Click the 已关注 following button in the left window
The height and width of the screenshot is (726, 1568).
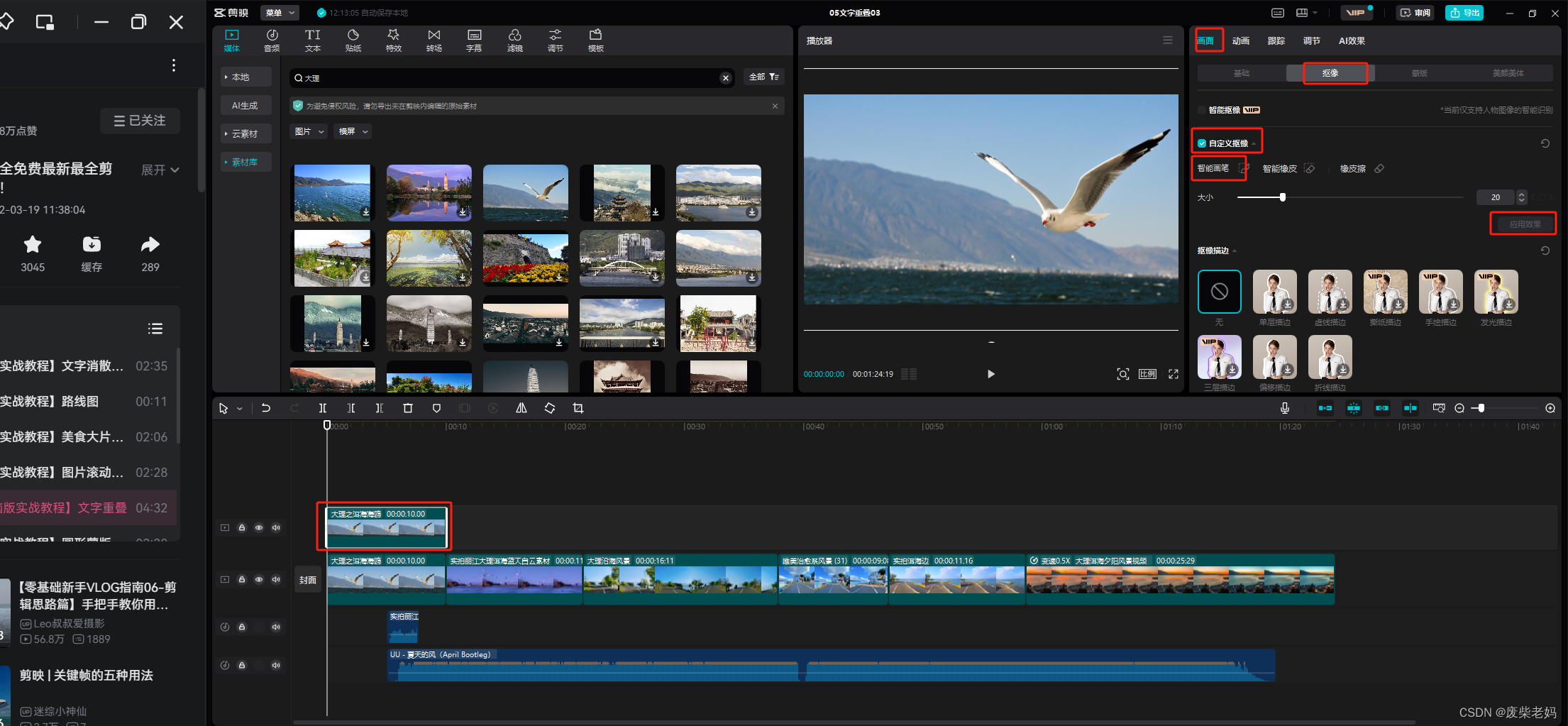coord(140,121)
